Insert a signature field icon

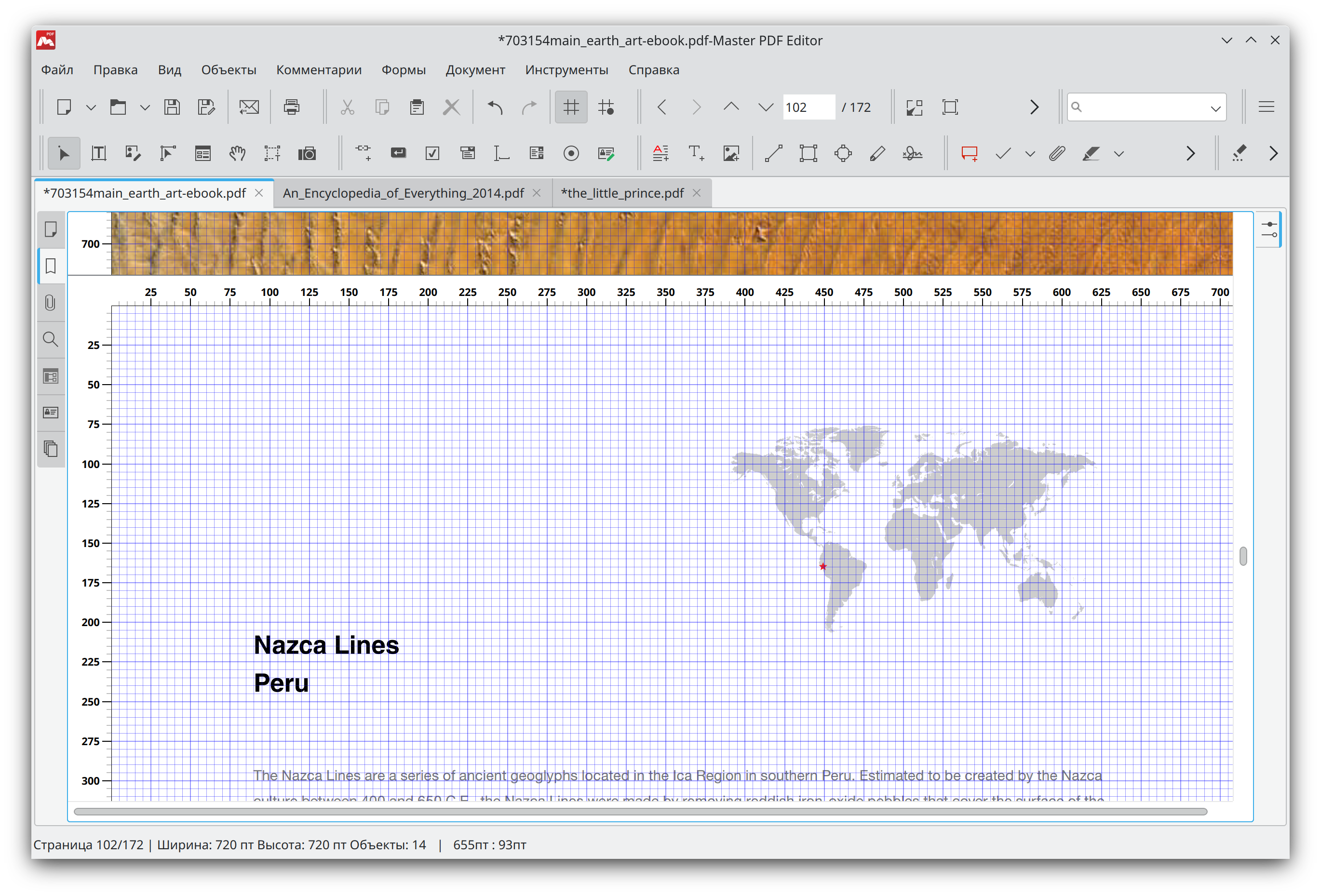point(606,153)
